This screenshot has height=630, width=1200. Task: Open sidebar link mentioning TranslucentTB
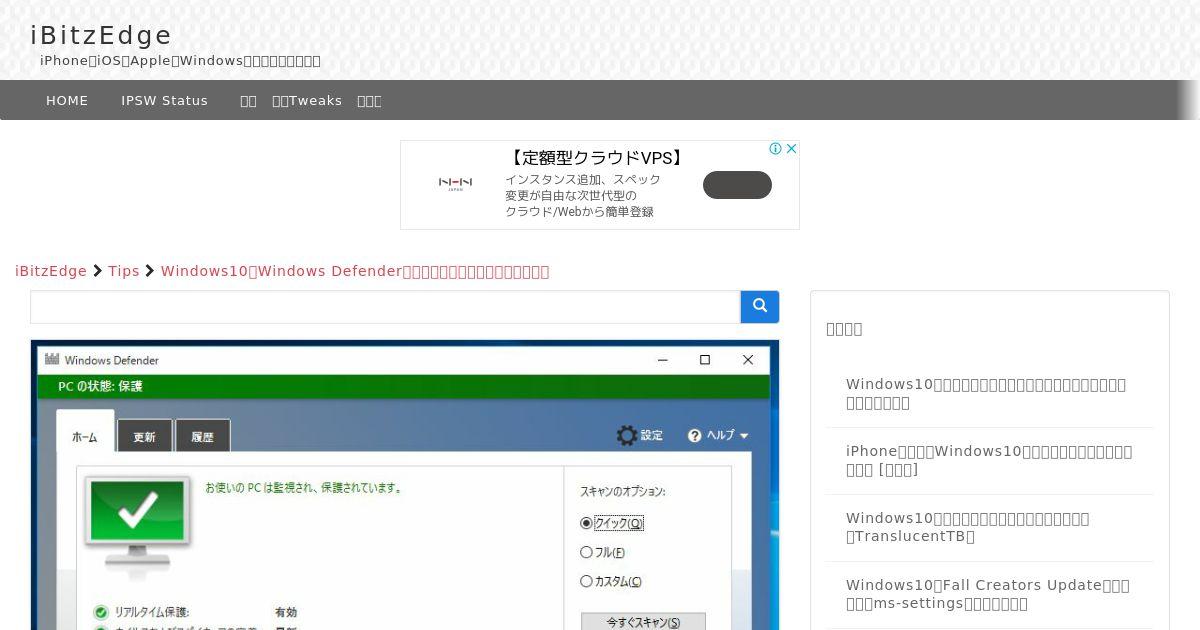point(967,527)
